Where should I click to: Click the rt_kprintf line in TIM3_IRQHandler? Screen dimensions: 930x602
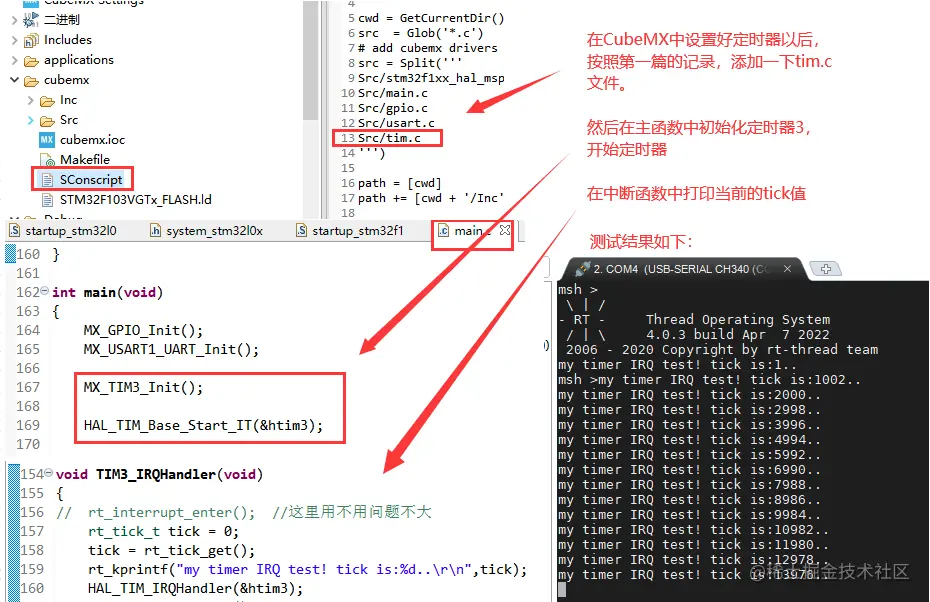point(307,569)
